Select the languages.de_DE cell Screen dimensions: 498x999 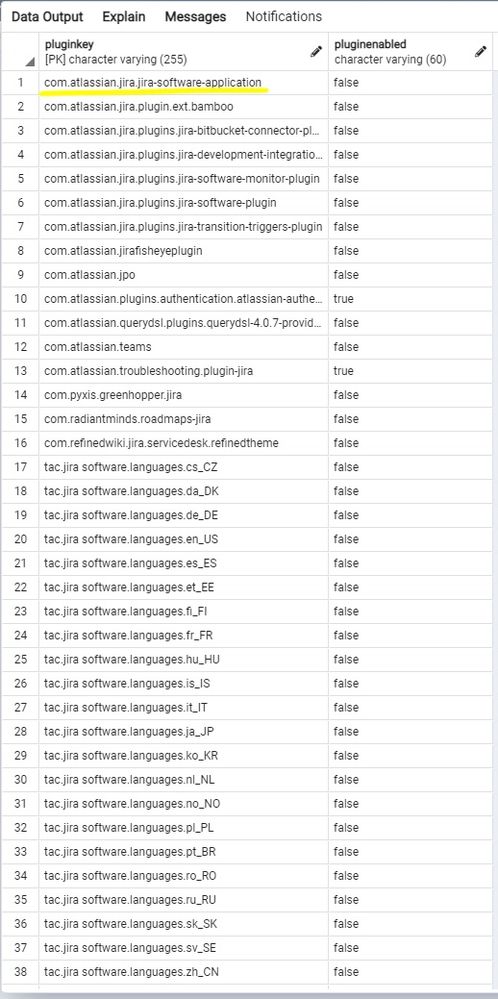[x=183, y=515]
